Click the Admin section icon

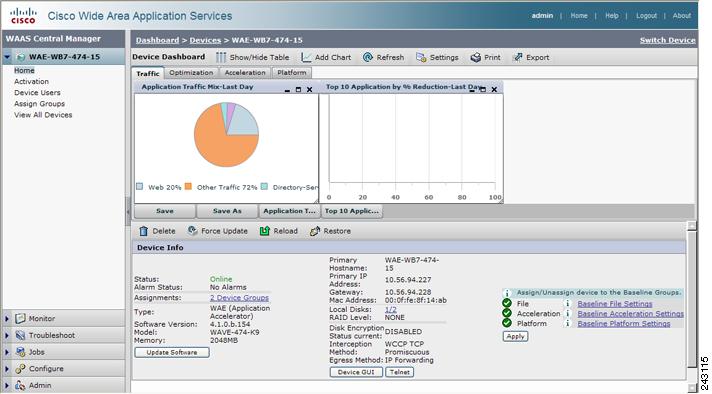pyautogui.click(x=20, y=385)
